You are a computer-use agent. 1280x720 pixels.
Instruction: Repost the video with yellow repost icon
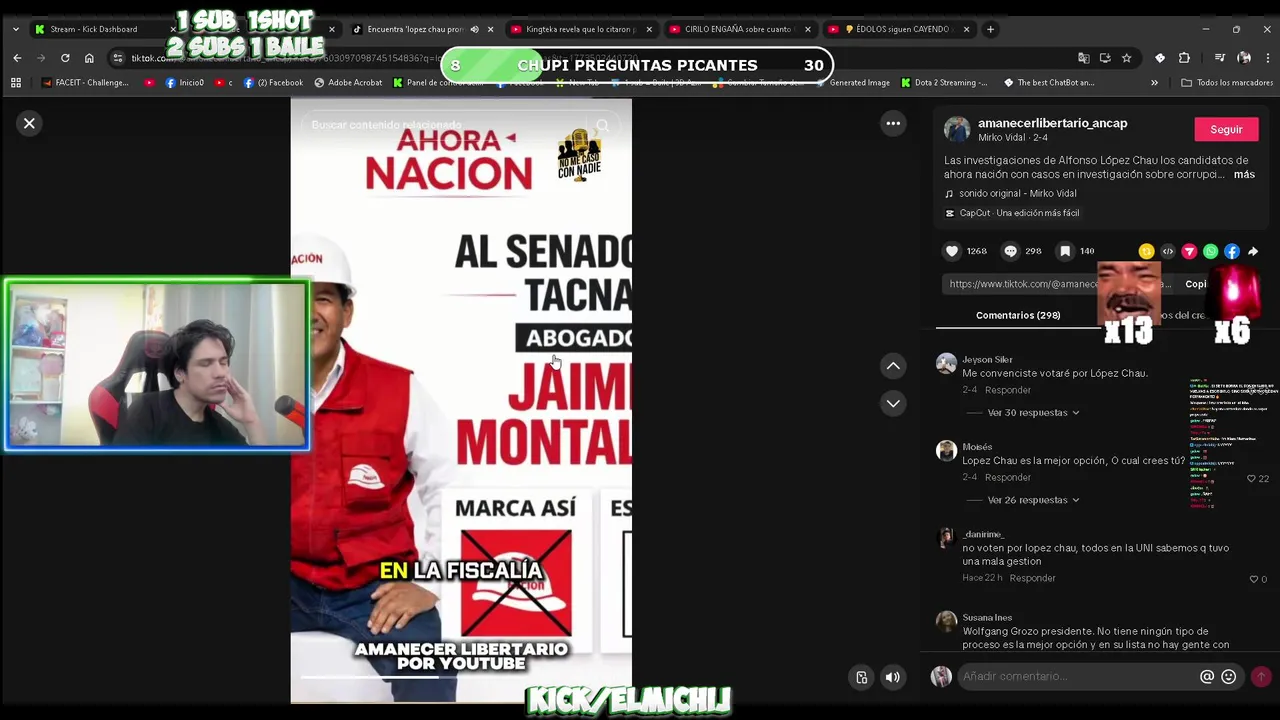[1146, 251]
